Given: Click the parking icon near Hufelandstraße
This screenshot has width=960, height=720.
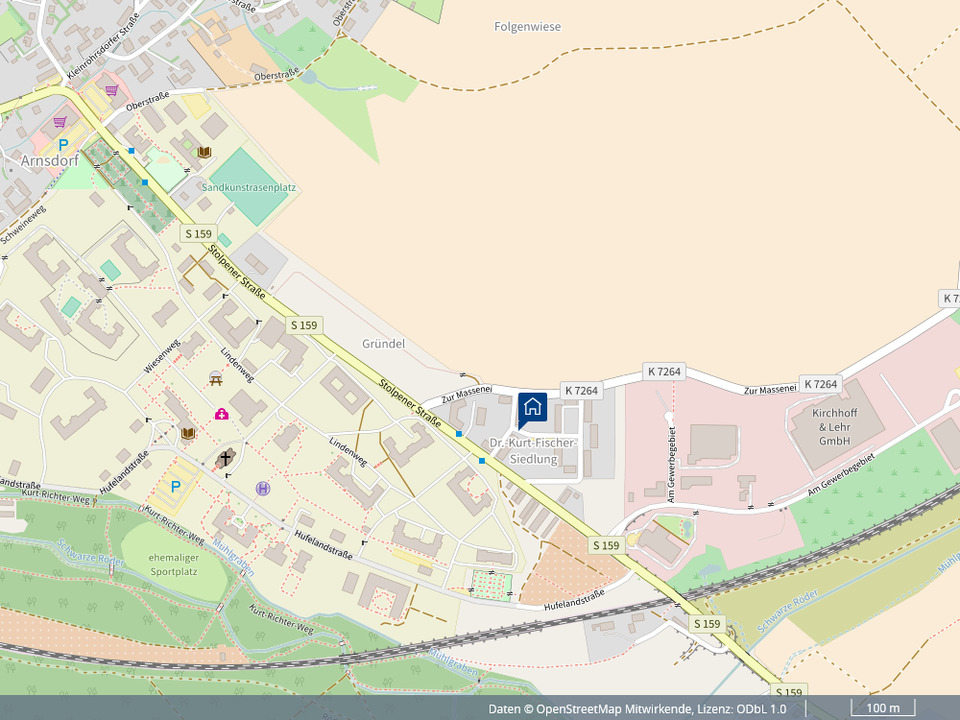Looking at the screenshot, I should point(176,486).
